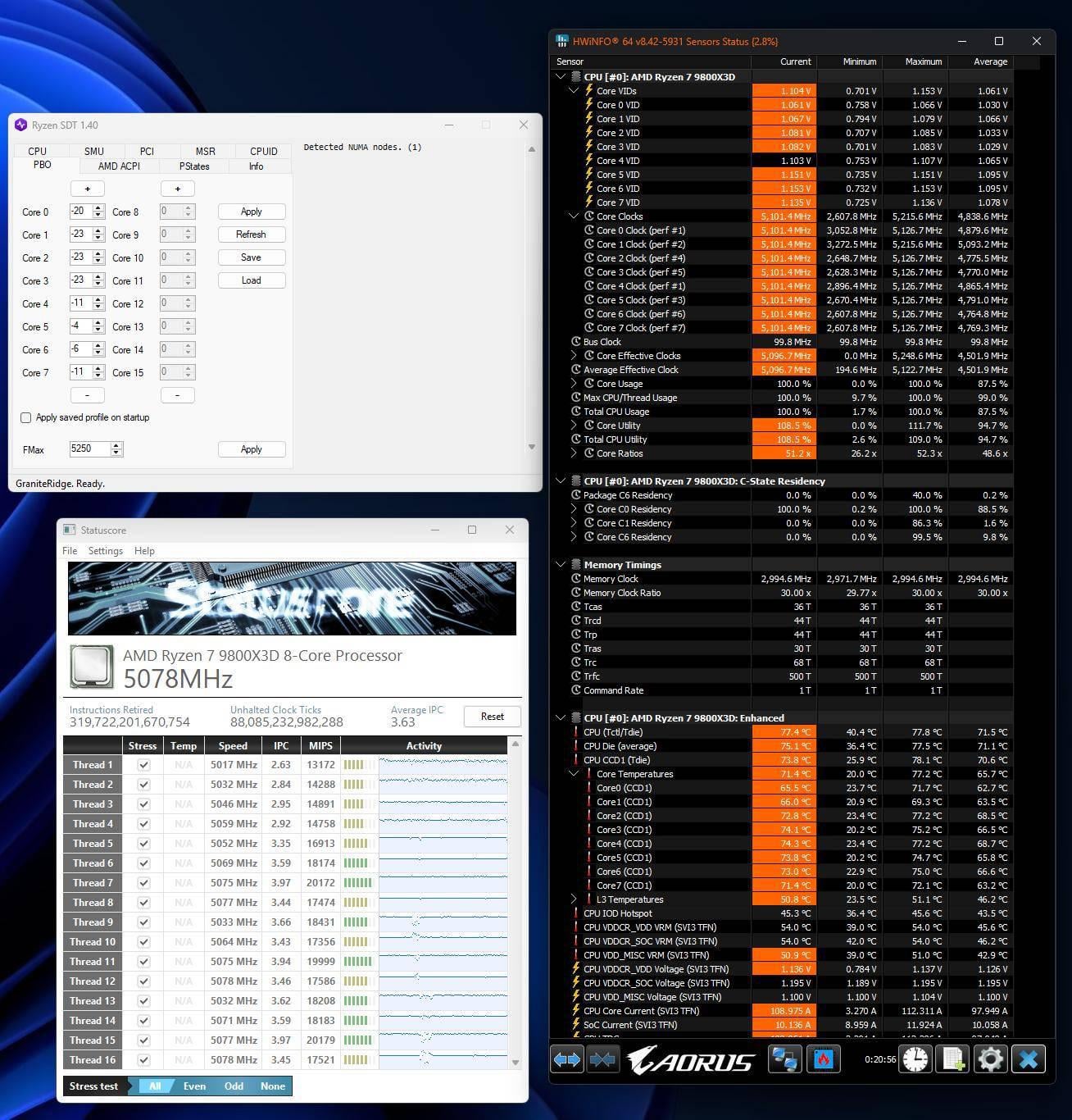Viewport: 1072px width, 1120px height.
Task: Open HWiNFO sensor settings gear icon
Action: pyautogui.click(x=990, y=1059)
